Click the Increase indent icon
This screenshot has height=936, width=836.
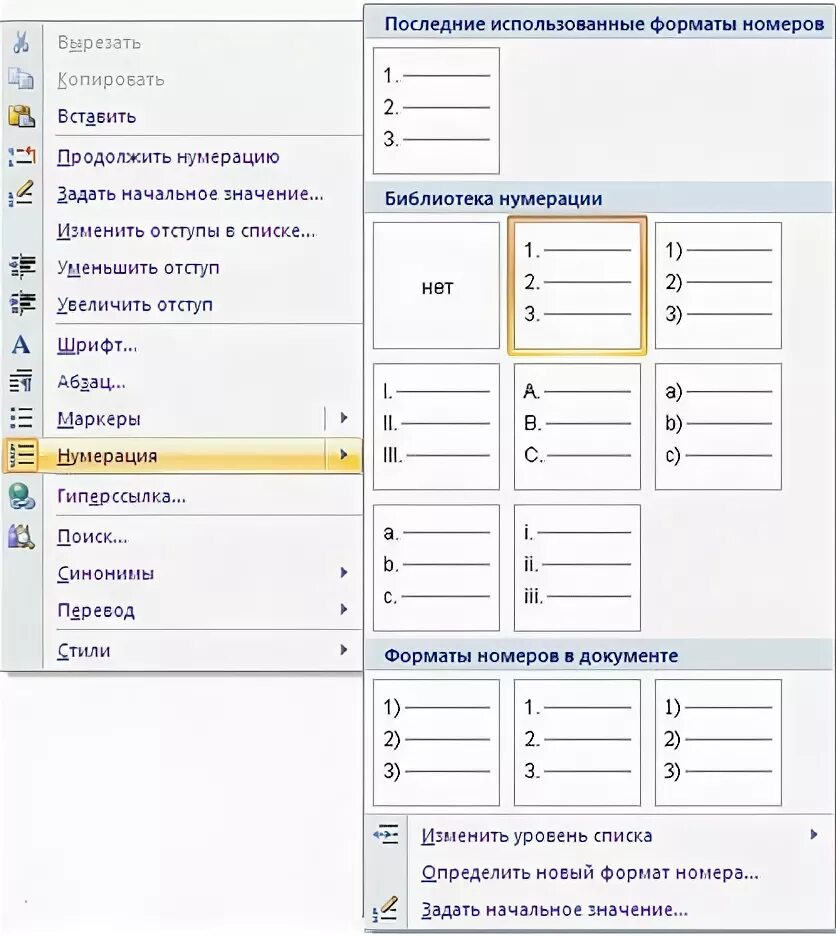(x=23, y=303)
